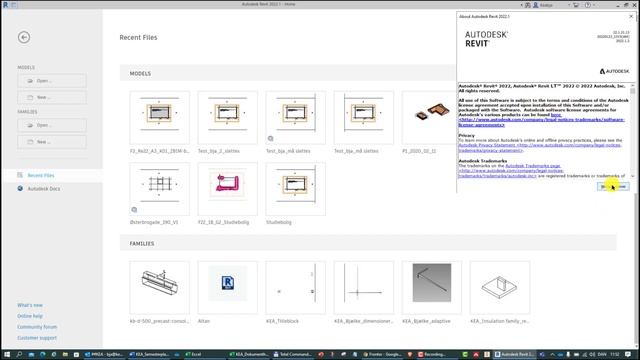Open a model with Models Open button
The width and height of the screenshot is (640, 360).
click(52, 81)
